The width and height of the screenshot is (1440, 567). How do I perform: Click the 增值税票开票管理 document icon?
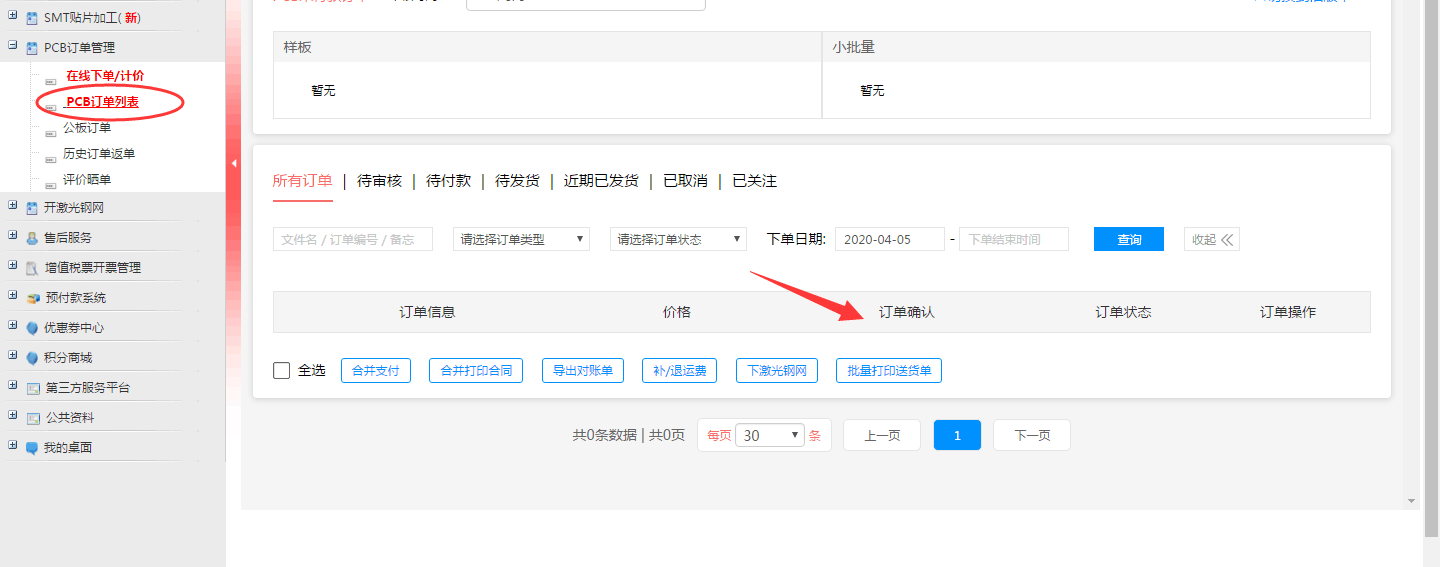pos(32,268)
